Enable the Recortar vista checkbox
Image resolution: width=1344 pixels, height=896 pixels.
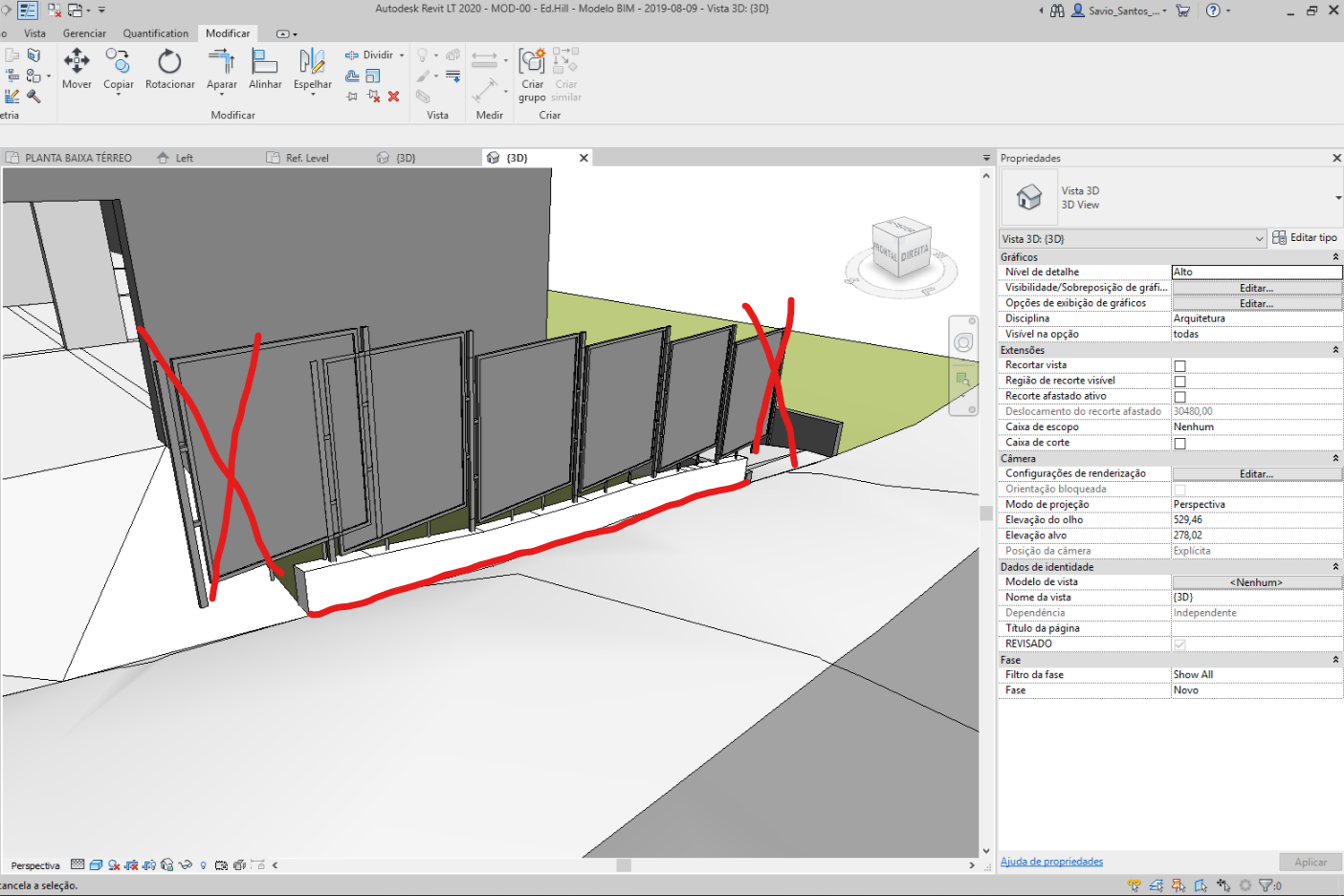click(1180, 364)
